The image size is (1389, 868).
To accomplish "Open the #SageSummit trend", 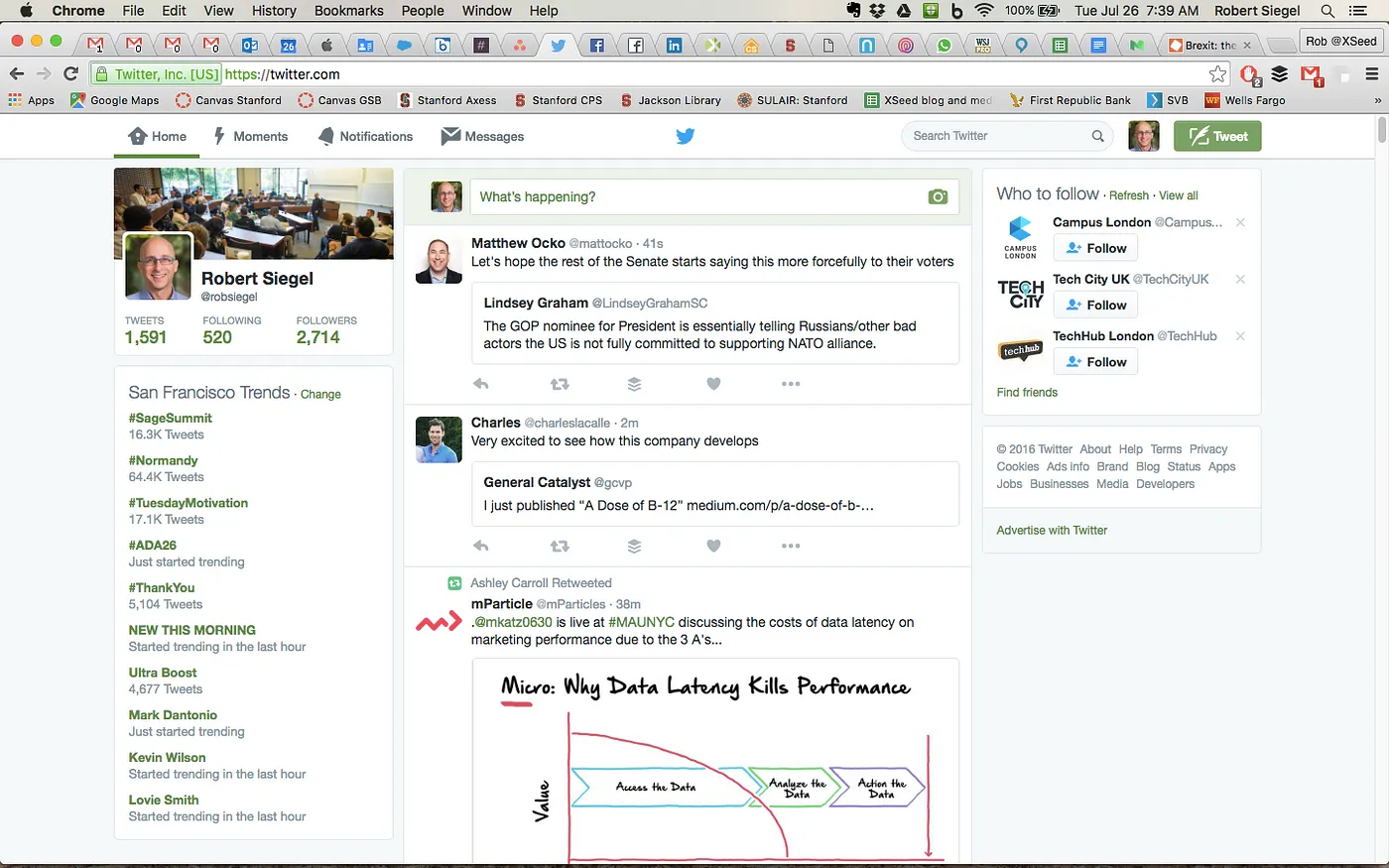I will [x=170, y=418].
